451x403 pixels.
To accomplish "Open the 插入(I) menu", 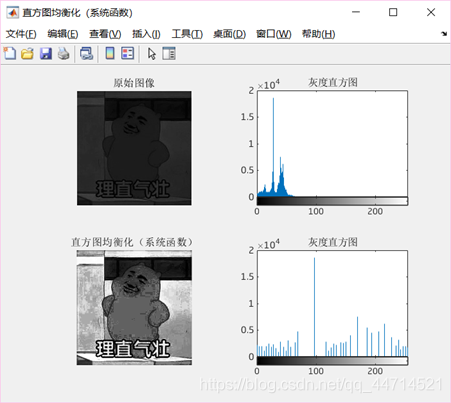I will pos(146,34).
